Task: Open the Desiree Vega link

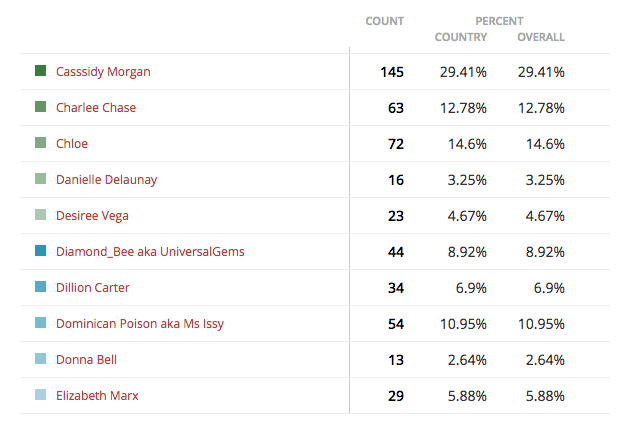Action: point(92,216)
